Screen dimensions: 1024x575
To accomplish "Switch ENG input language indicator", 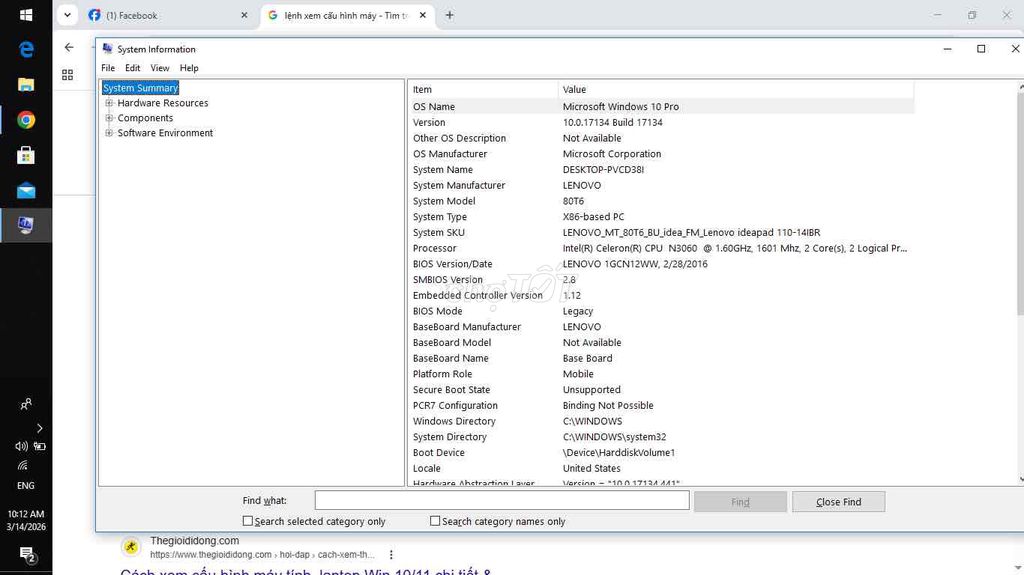I will (25, 485).
